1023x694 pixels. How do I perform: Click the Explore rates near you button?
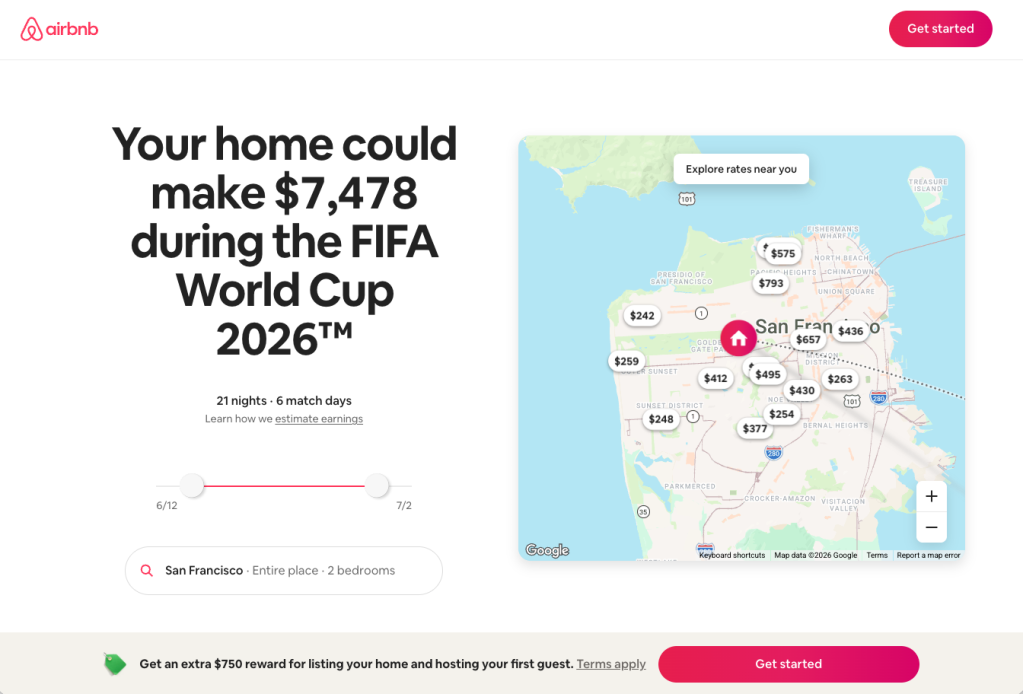(740, 168)
